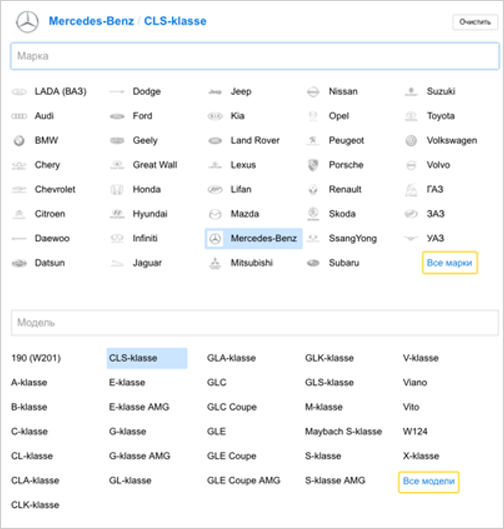Select the E-klasse model
504x529 pixels.
[x=127, y=383]
